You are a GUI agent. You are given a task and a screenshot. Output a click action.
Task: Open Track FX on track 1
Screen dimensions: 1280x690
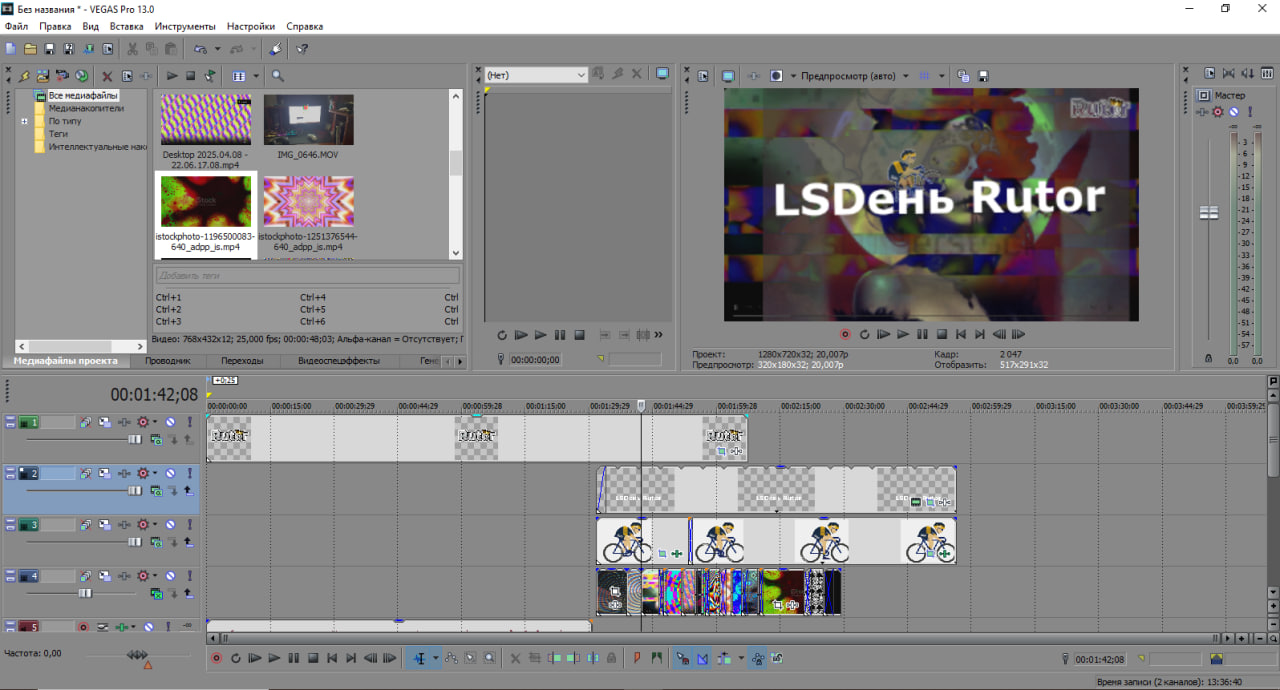pos(141,422)
